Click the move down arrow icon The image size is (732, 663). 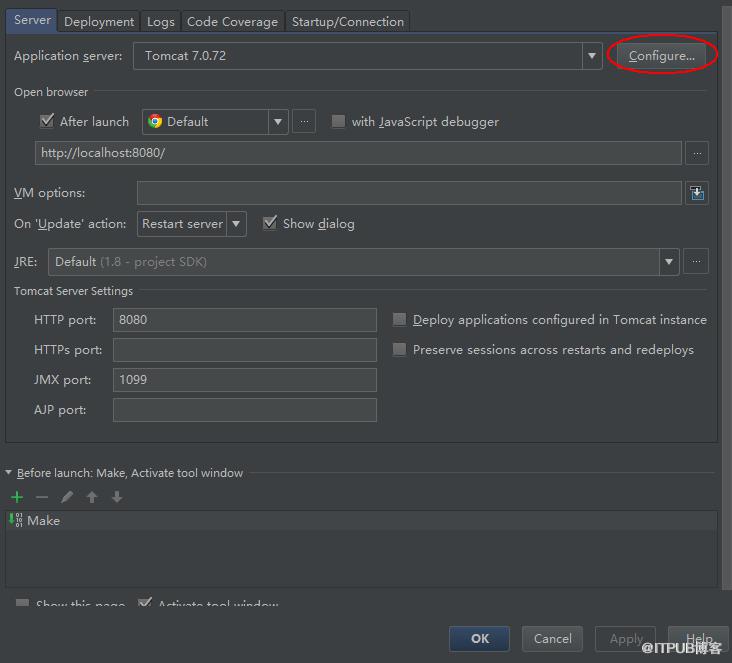(117, 497)
